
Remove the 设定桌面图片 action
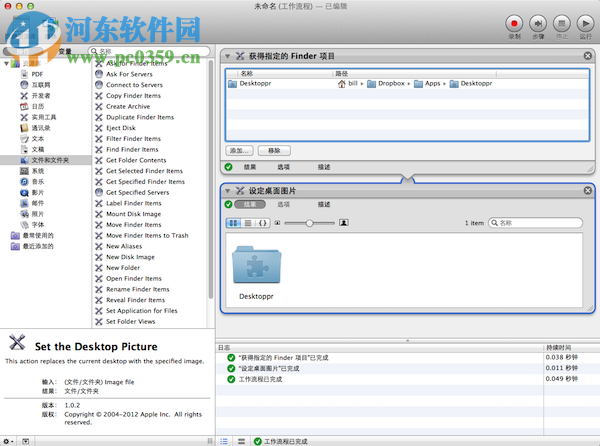pos(588,190)
